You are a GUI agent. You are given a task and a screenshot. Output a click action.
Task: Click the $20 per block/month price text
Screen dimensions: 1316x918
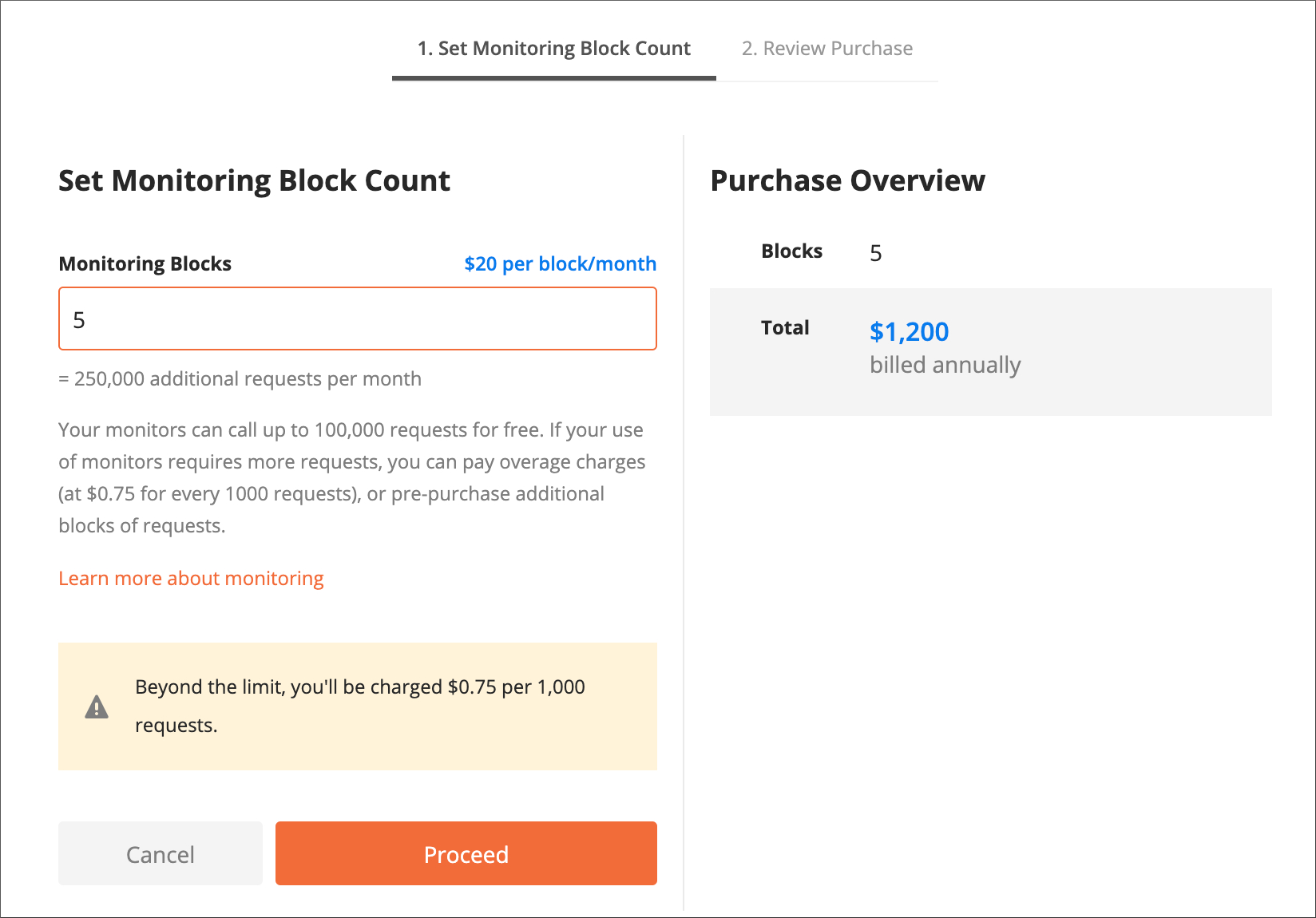point(560,264)
